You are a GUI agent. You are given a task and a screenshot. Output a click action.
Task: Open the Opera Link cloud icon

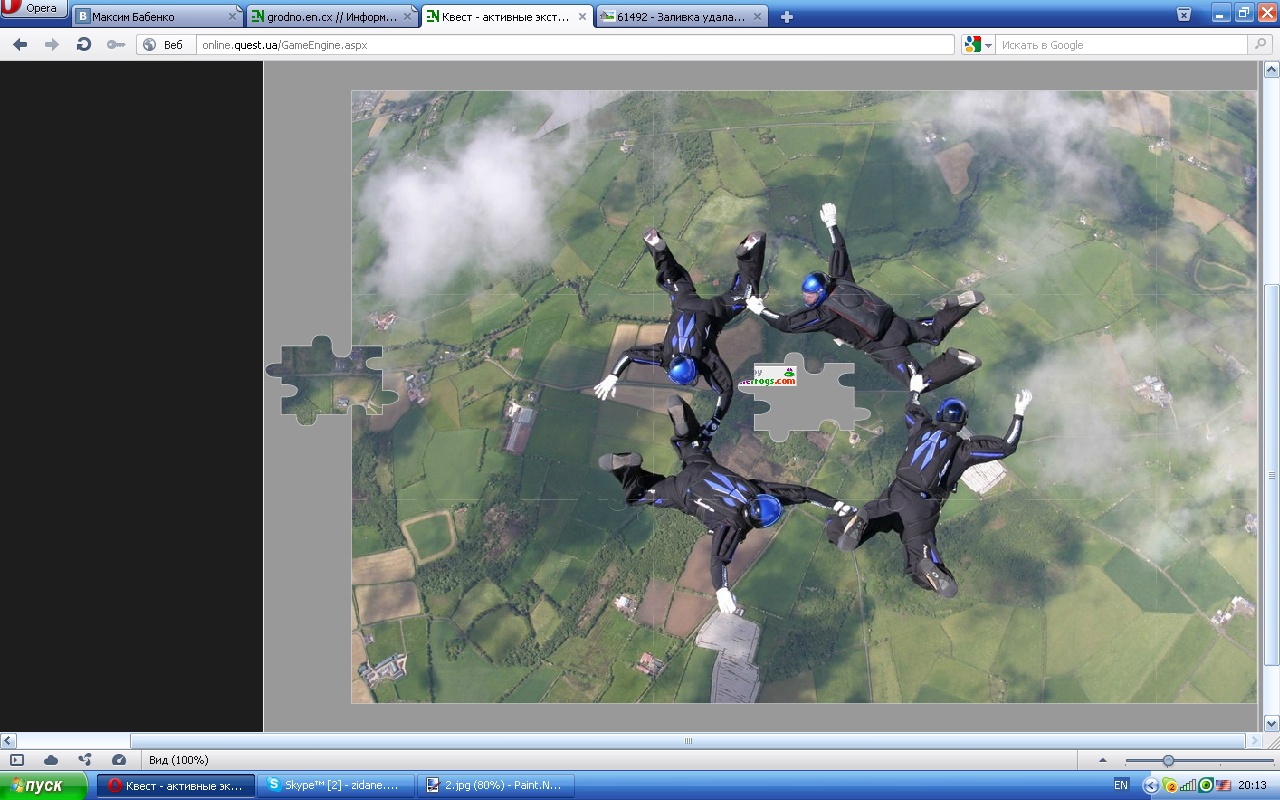click(x=51, y=760)
